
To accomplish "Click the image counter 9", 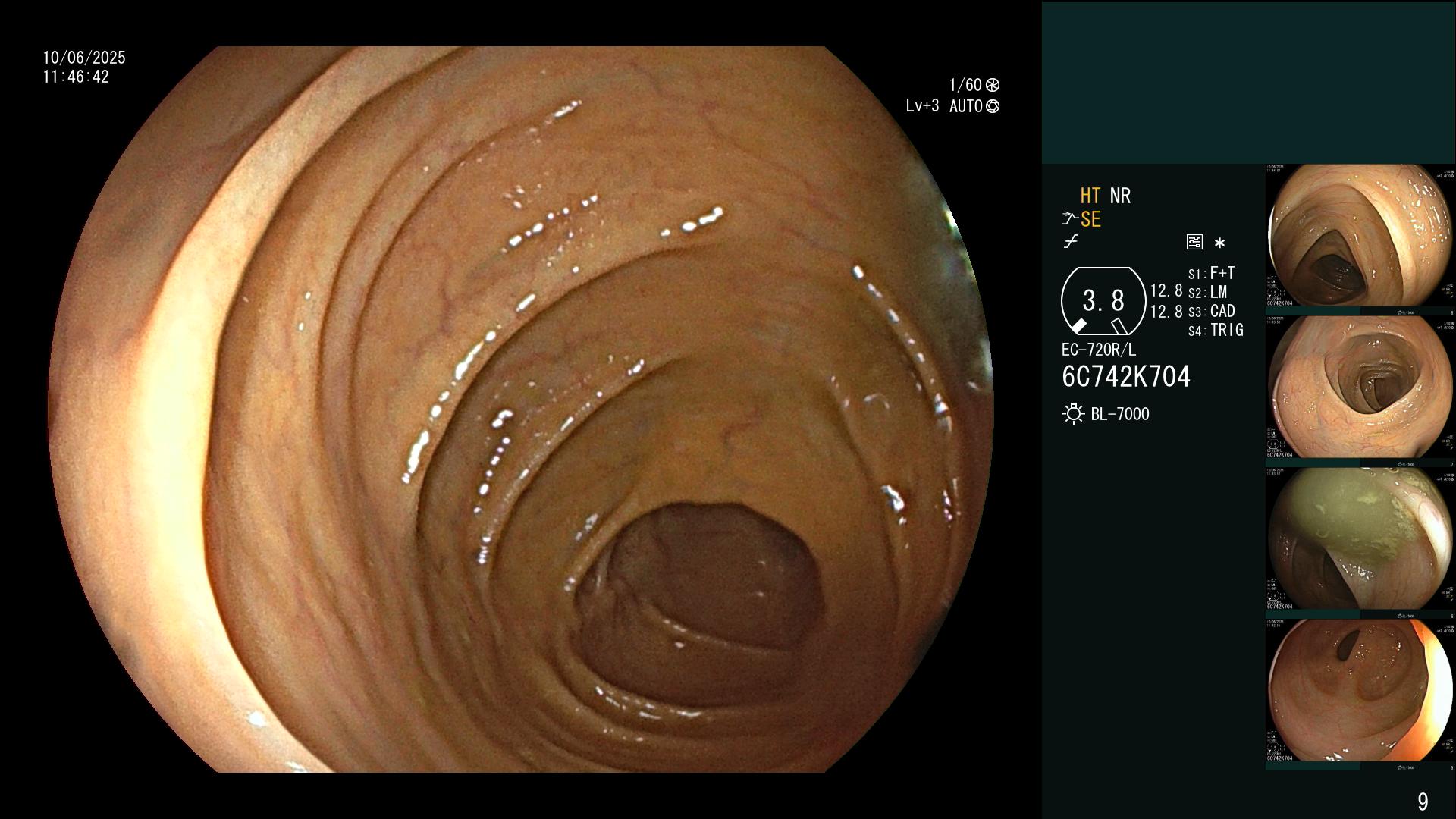I will pos(1423,802).
